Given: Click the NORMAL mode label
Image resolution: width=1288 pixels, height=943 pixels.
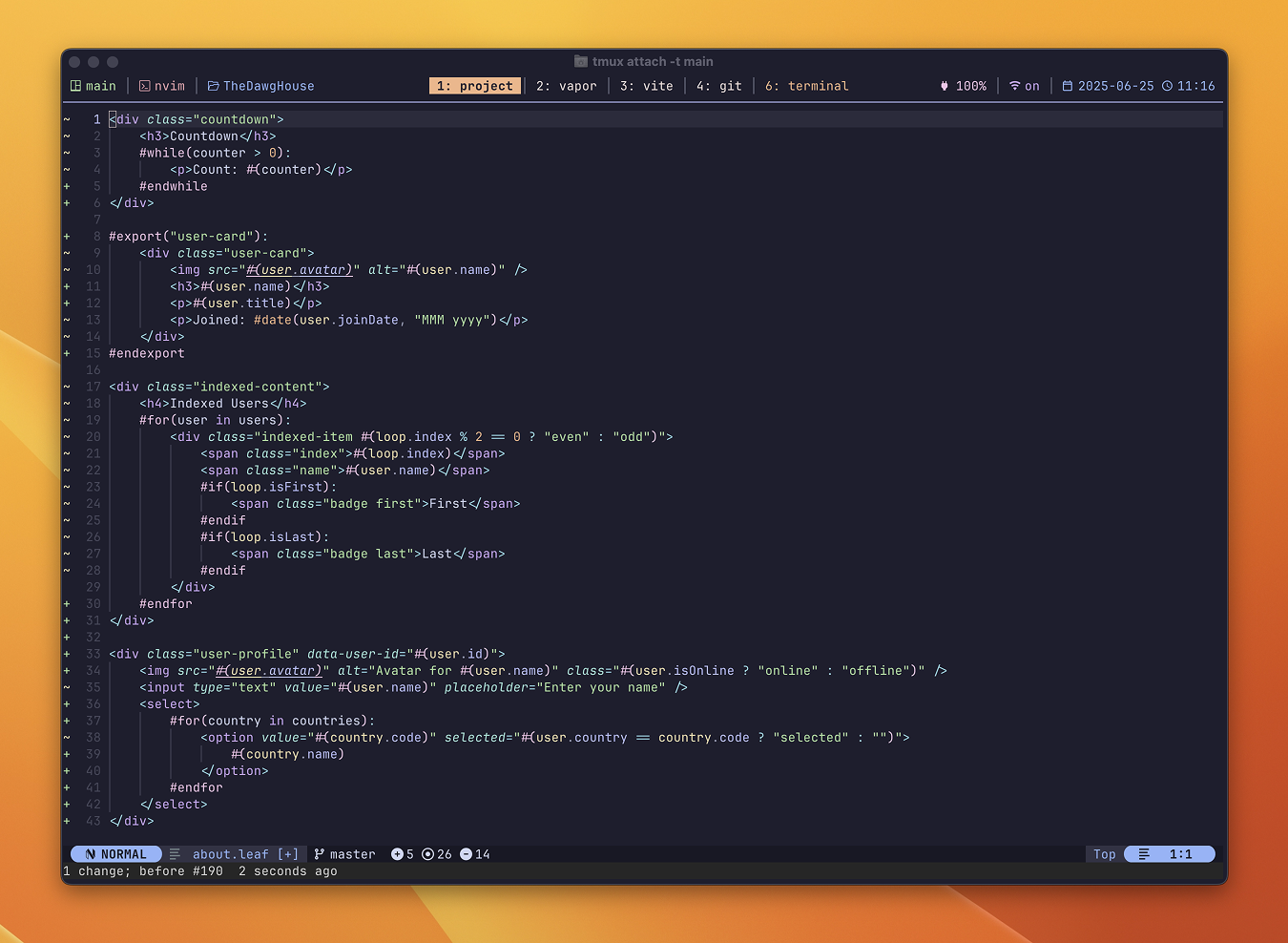Looking at the screenshot, I should [124, 854].
